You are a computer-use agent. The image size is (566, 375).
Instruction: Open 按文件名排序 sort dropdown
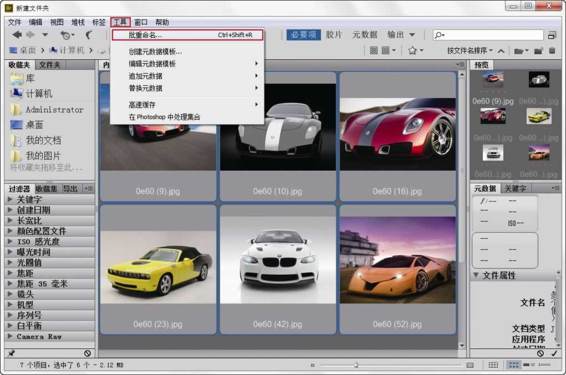tap(470, 51)
